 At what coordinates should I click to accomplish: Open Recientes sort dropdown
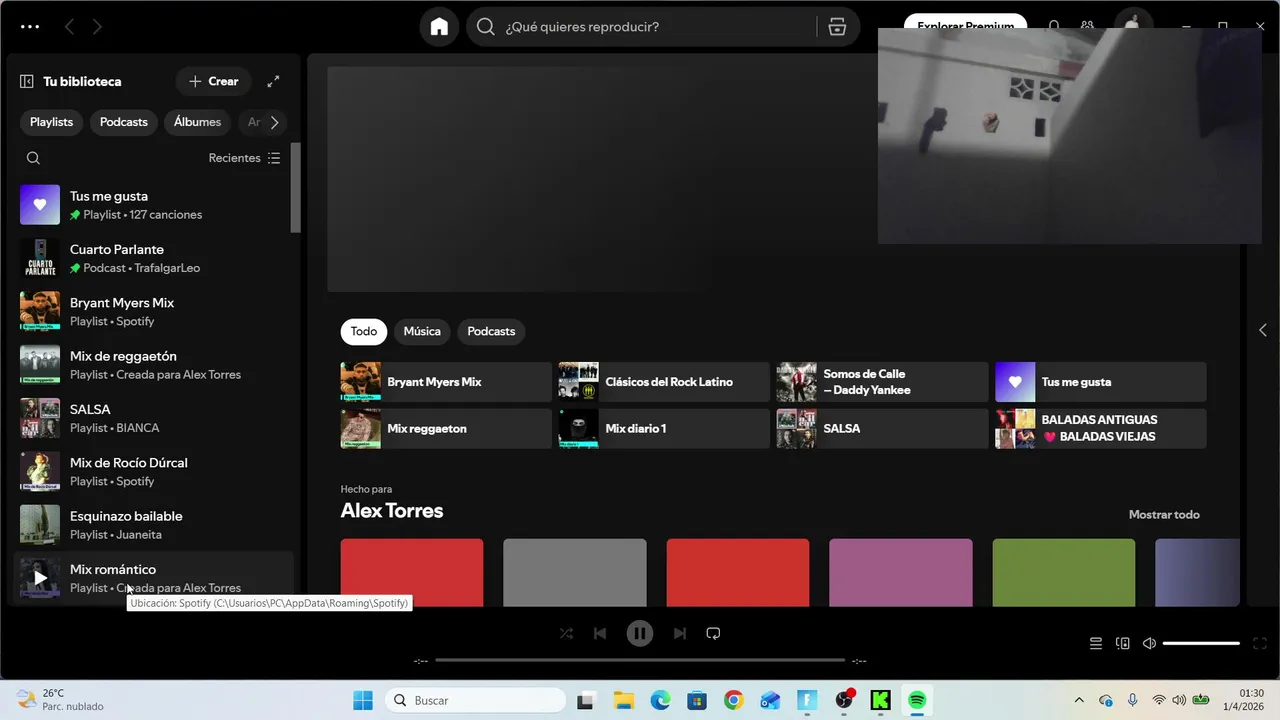click(x=244, y=158)
